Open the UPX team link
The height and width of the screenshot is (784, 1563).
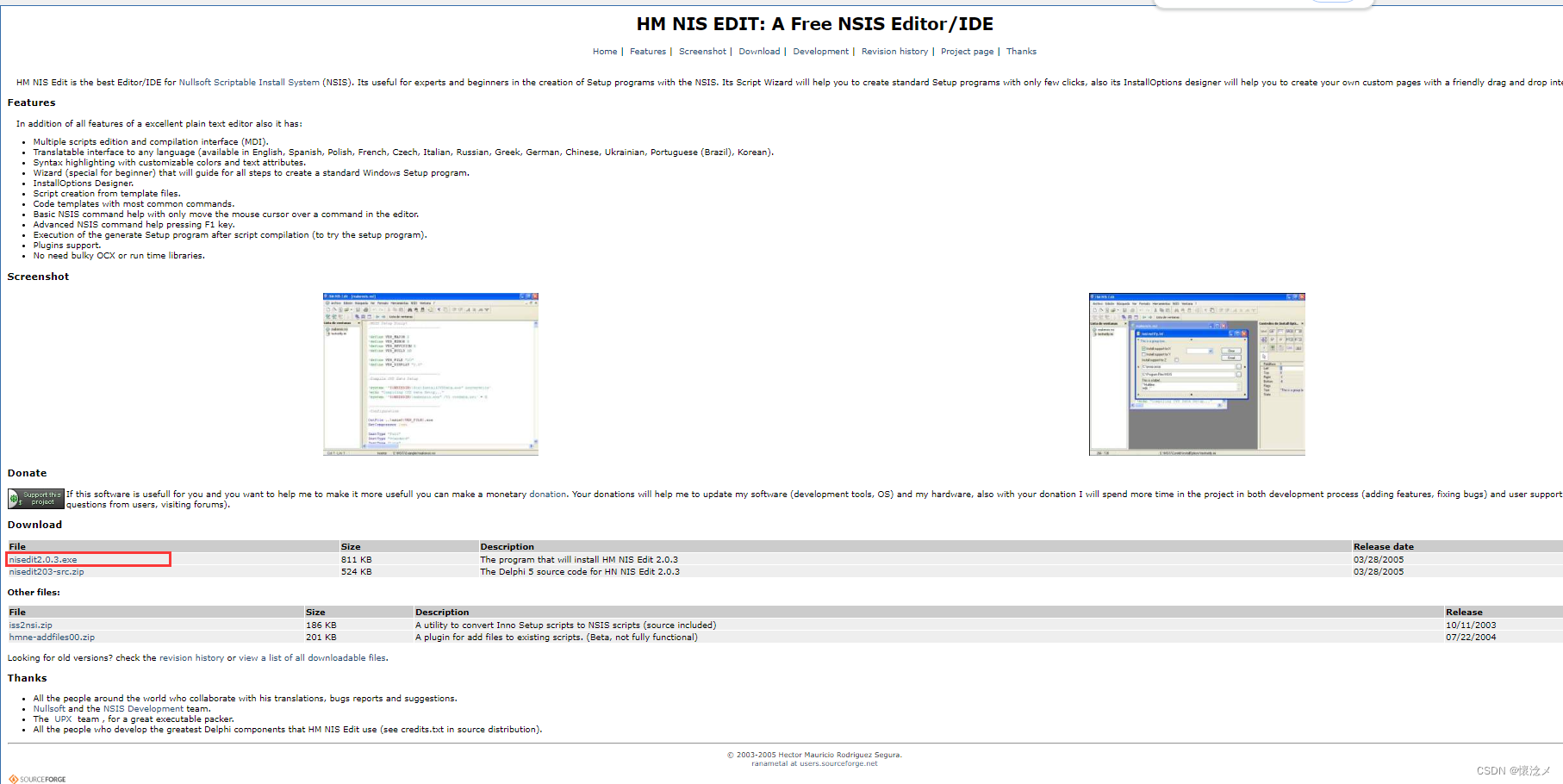[63, 719]
